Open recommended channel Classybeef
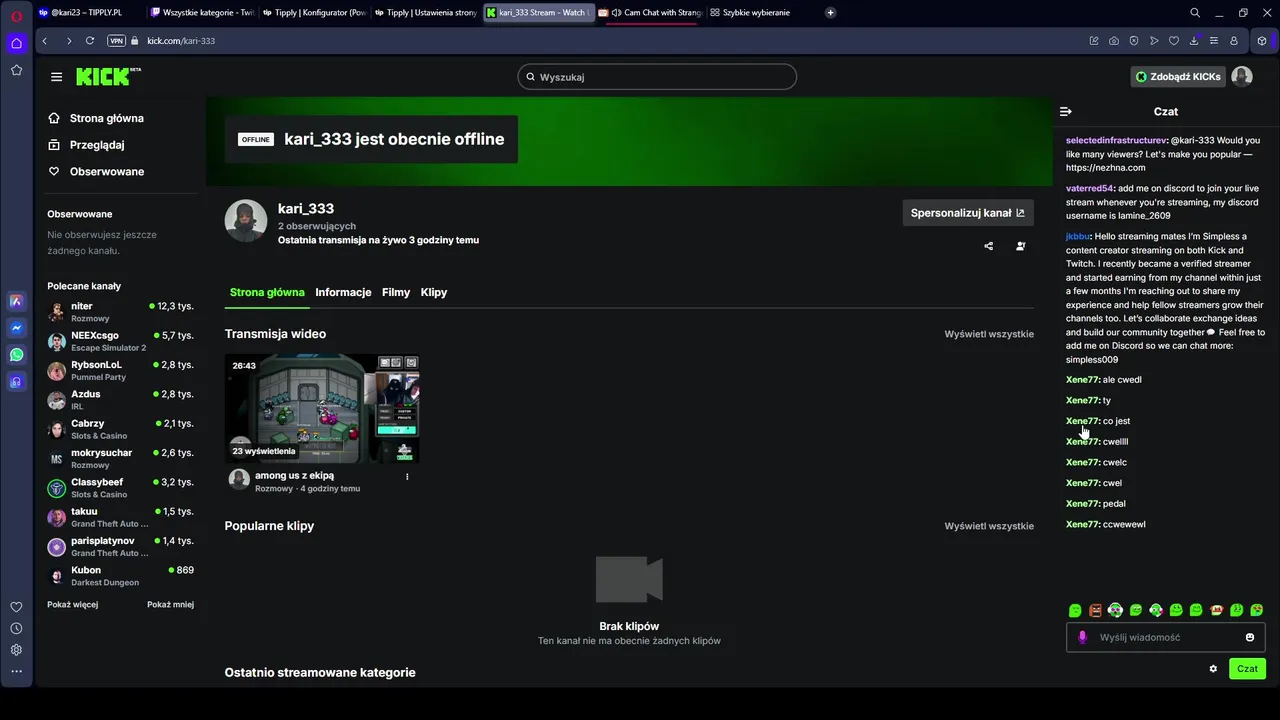 (120, 488)
